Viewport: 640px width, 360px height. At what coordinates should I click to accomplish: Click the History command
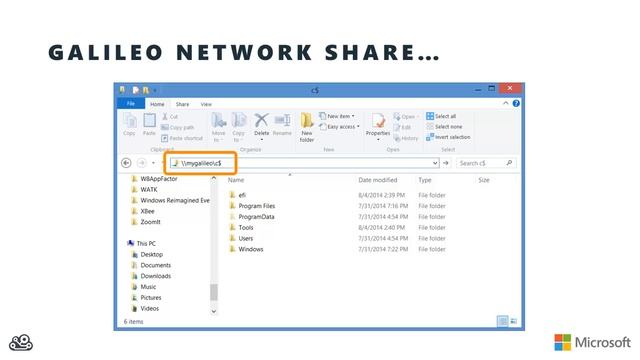(406, 138)
